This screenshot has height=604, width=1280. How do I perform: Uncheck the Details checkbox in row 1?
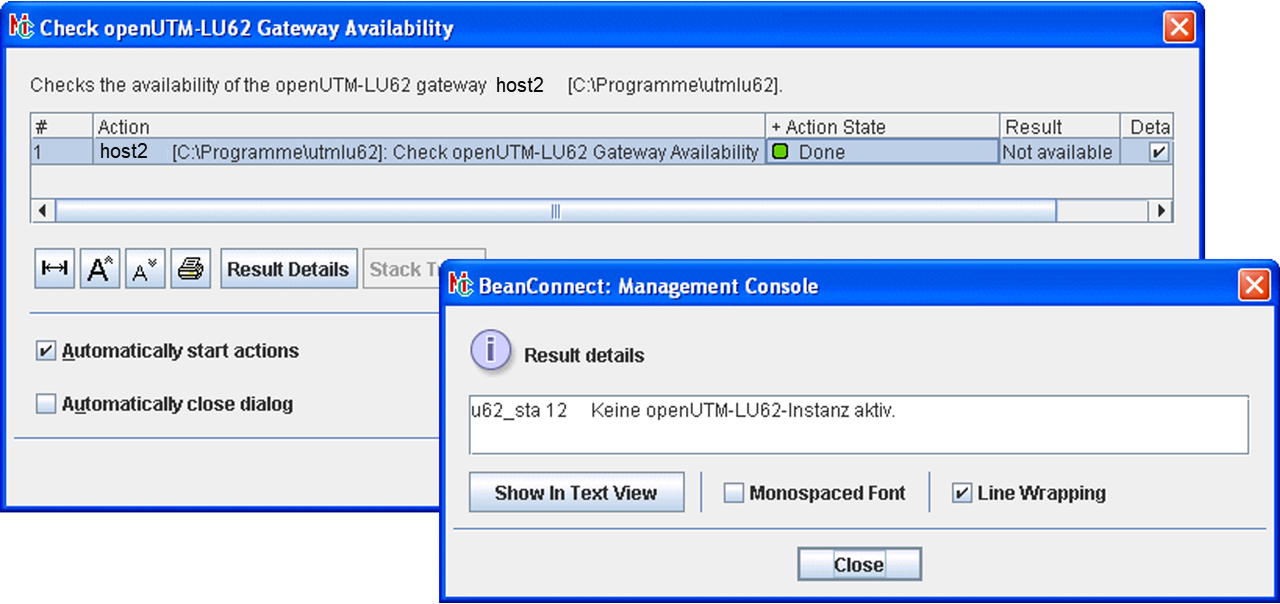coord(1159,152)
